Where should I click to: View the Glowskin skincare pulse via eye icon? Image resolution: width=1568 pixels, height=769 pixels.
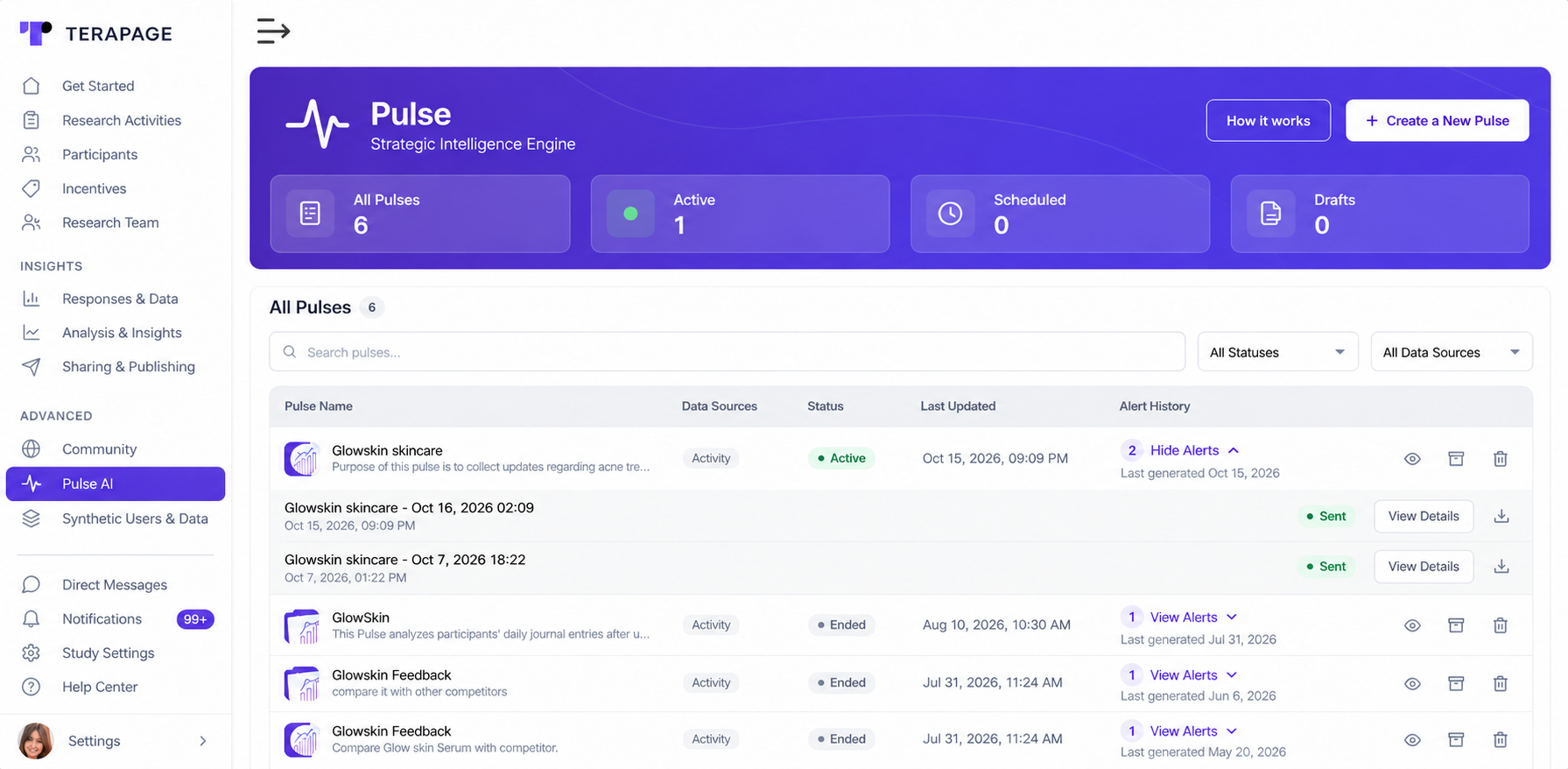click(1412, 458)
